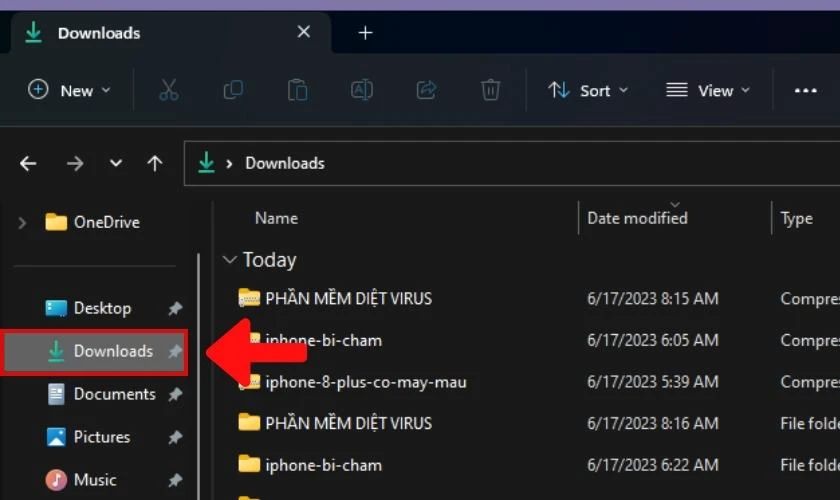Viewport: 840px width, 500px height.
Task: Click the Copy icon in toolbar
Action: [x=233, y=90]
